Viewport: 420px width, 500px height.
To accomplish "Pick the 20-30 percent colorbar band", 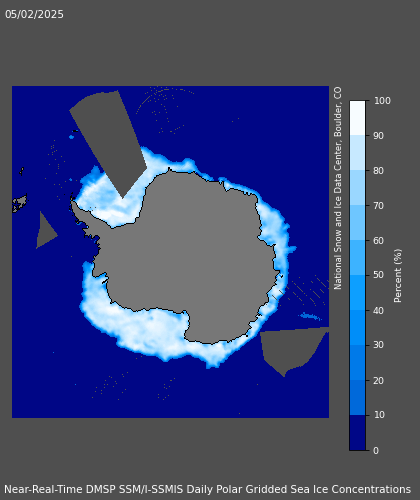I will [357, 363].
